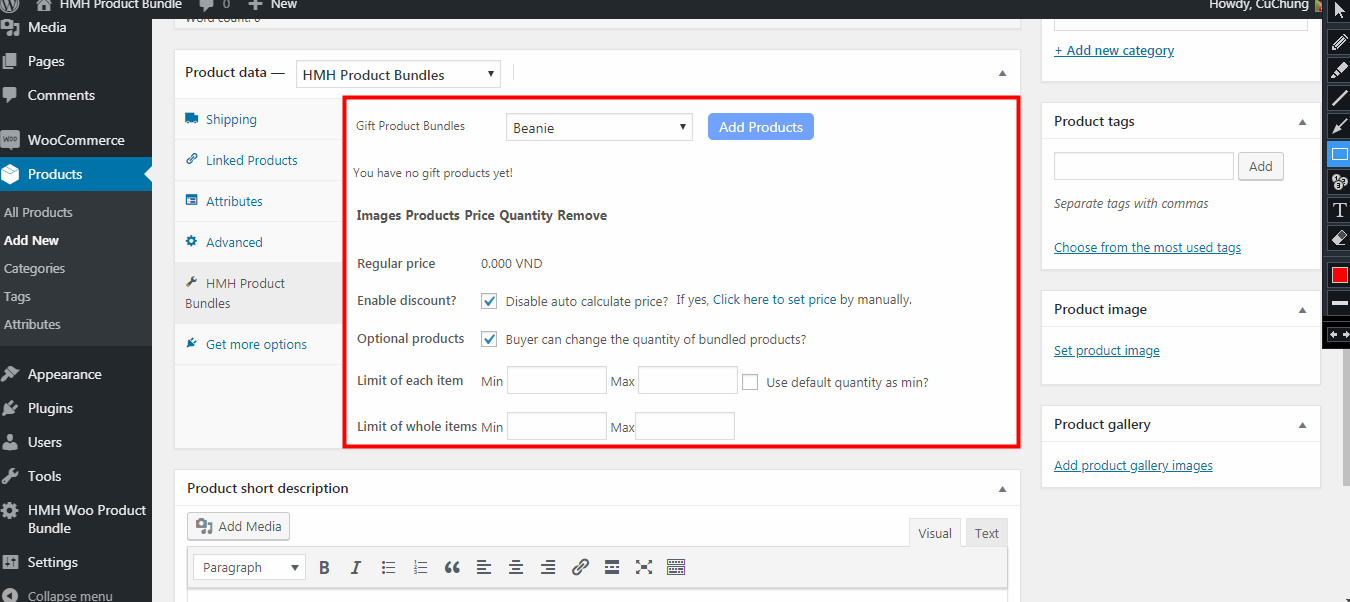Insert a Read More tag
Screen dimensions: 1350x602
(x=612, y=567)
